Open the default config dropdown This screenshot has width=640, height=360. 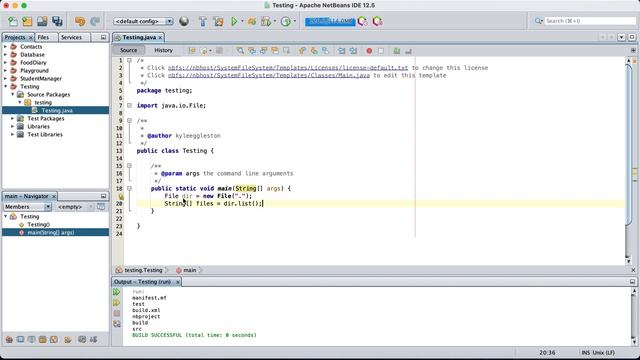point(143,21)
